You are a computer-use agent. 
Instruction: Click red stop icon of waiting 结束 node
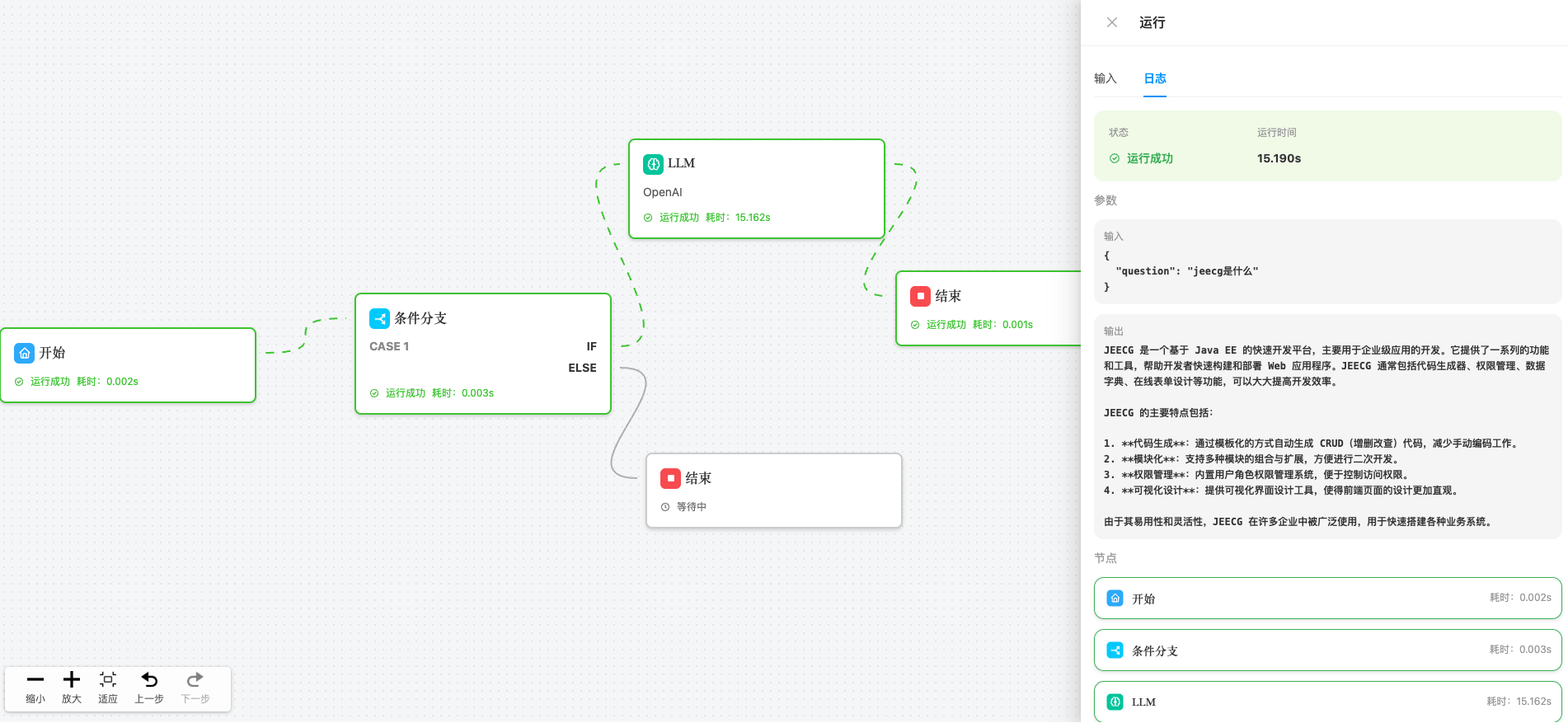(x=670, y=478)
